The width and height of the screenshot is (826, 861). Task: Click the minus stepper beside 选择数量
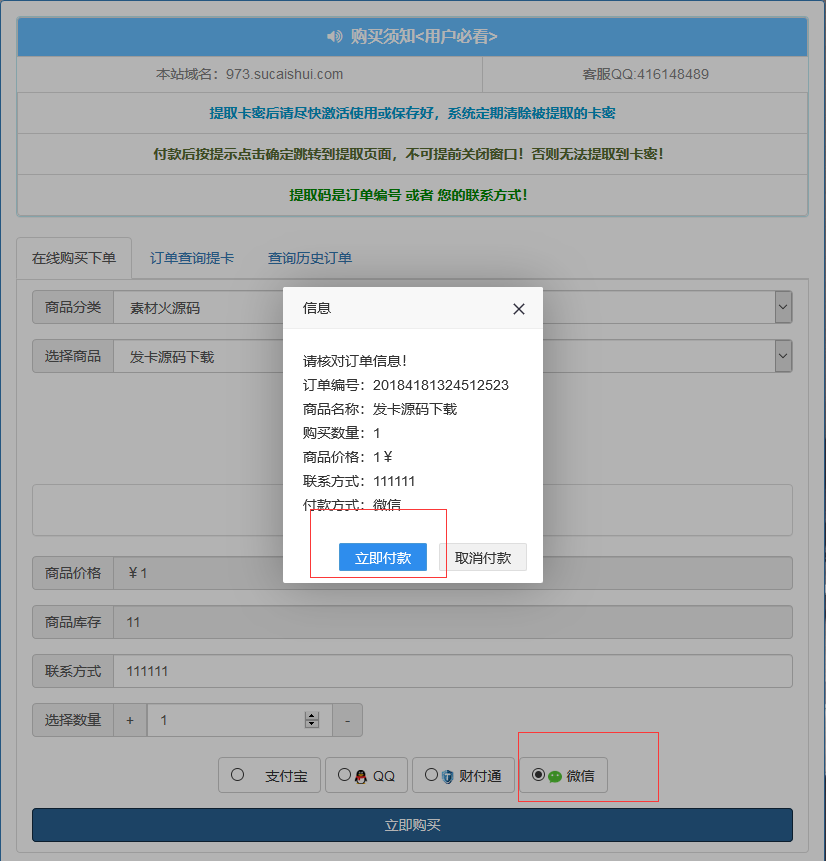347,720
